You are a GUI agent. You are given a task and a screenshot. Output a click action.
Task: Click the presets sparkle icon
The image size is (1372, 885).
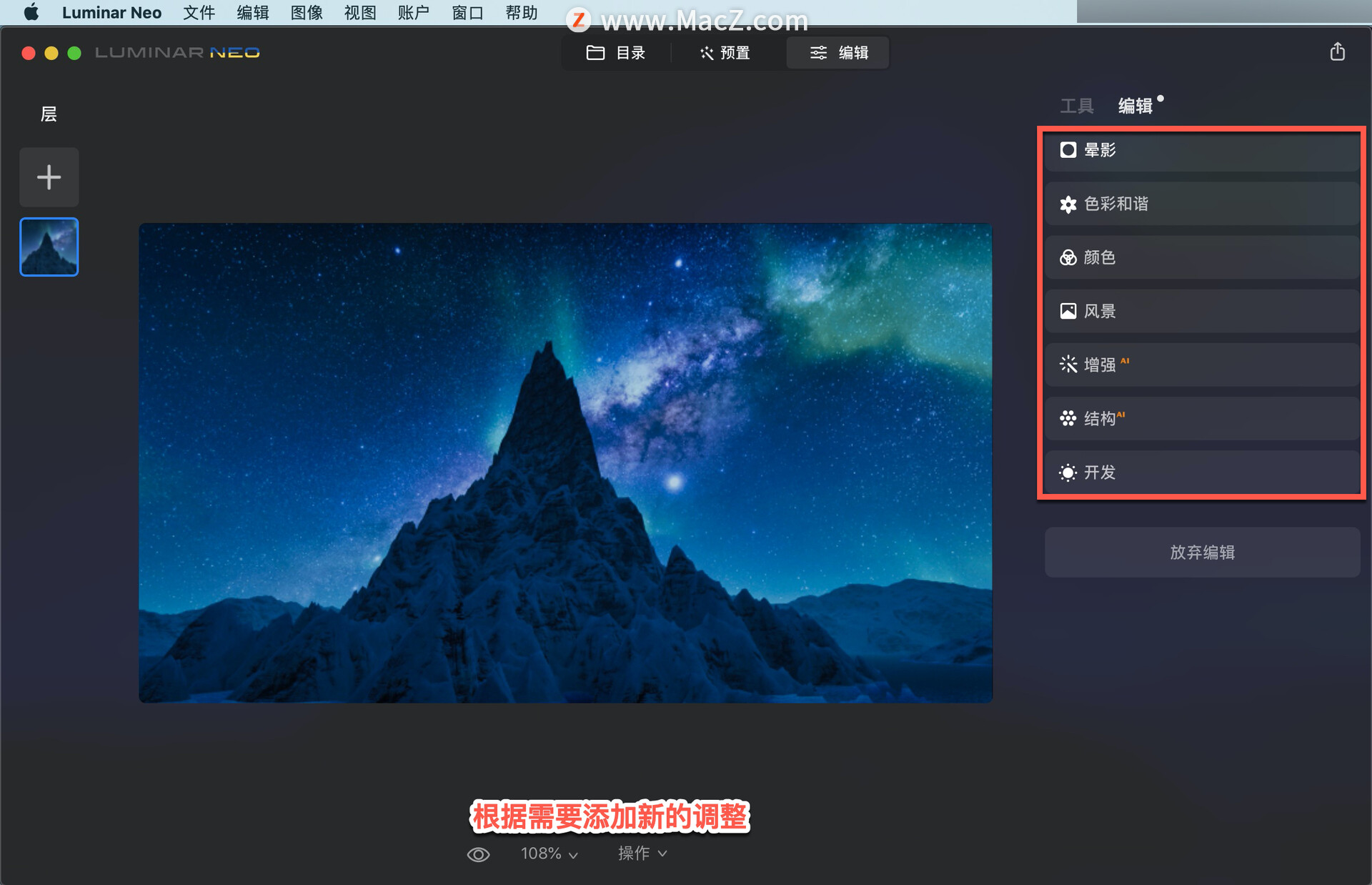707,53
